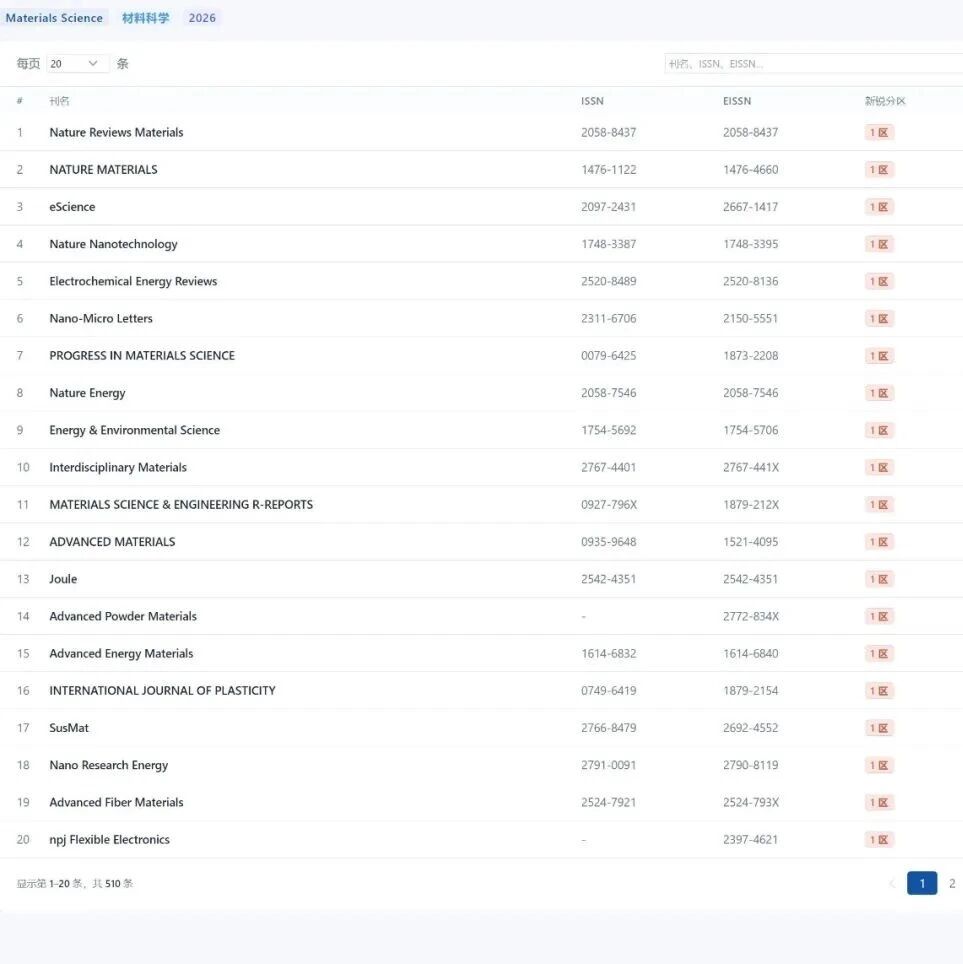Select the Materials Science tag
Image resolution: width=963 pixels, height=964 pixels.
[54, 18]
